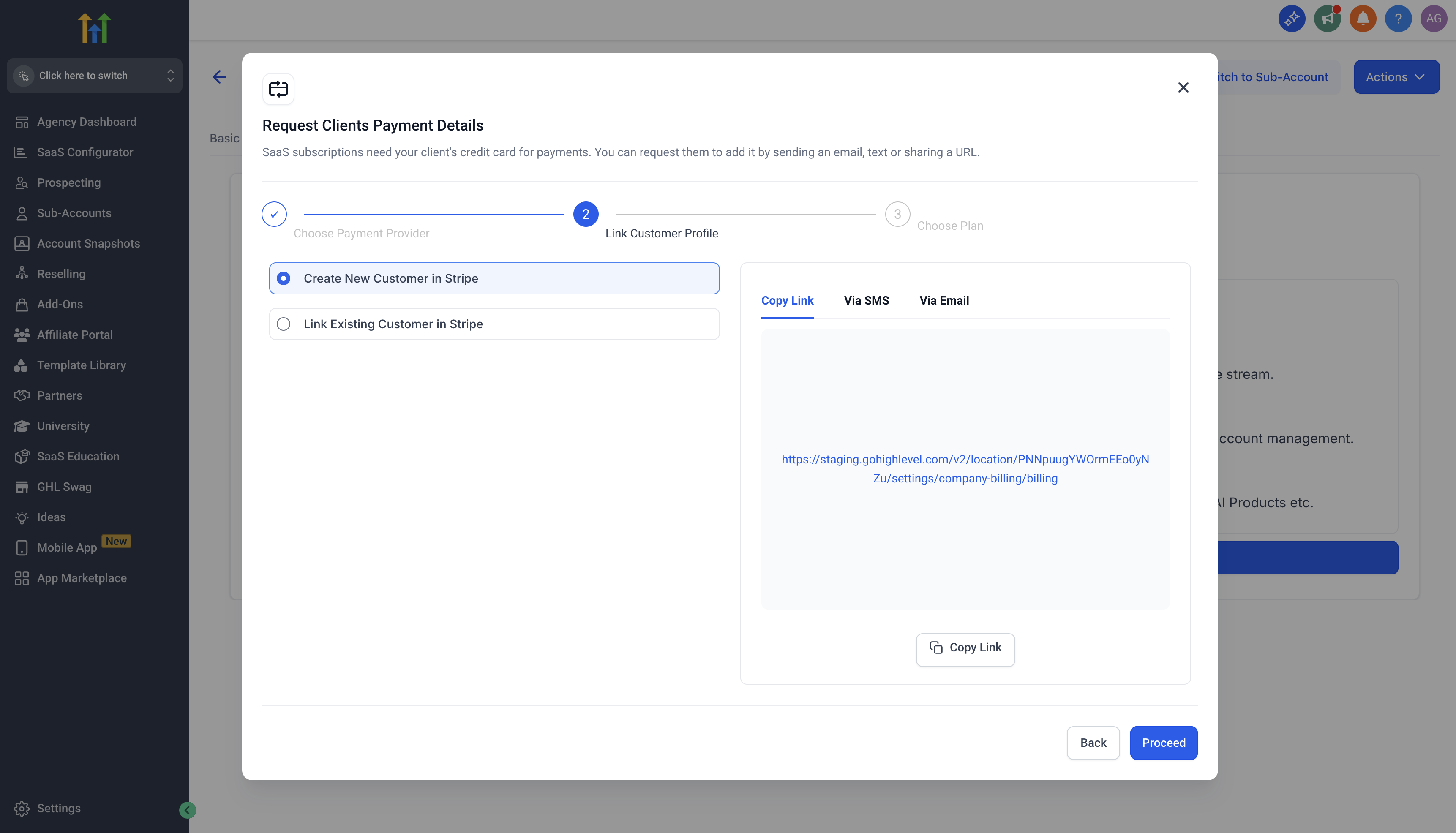Click the AI sparkle icon in header

(1291, 19)
